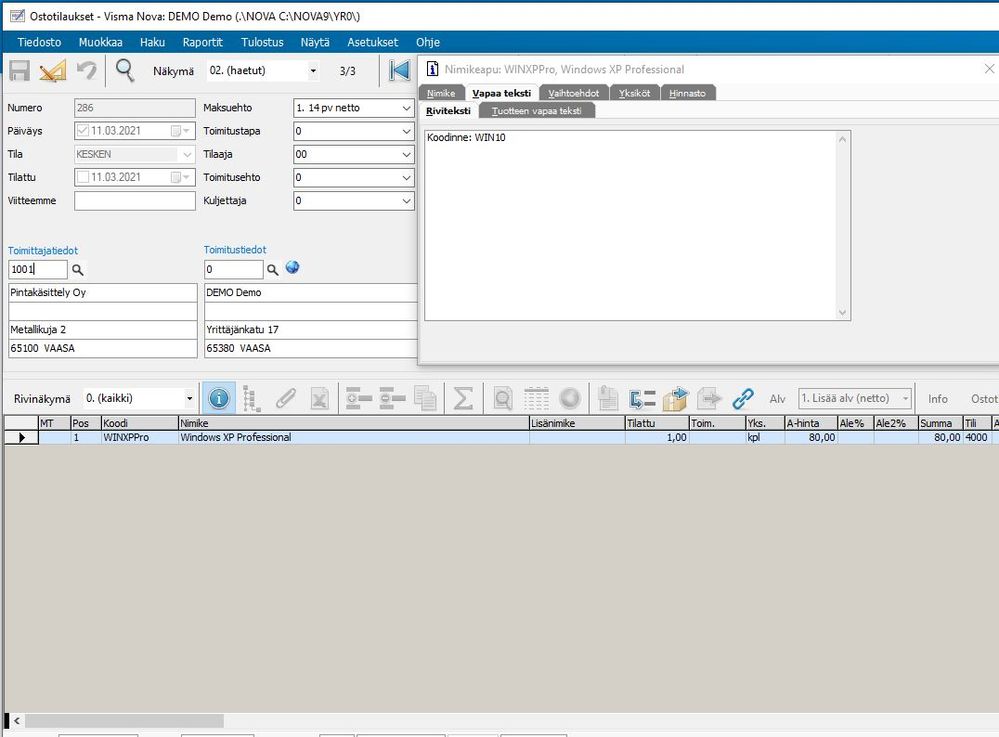Open the Tilaaja dropdown
The image size is (999, 737).
coord(406,154)
